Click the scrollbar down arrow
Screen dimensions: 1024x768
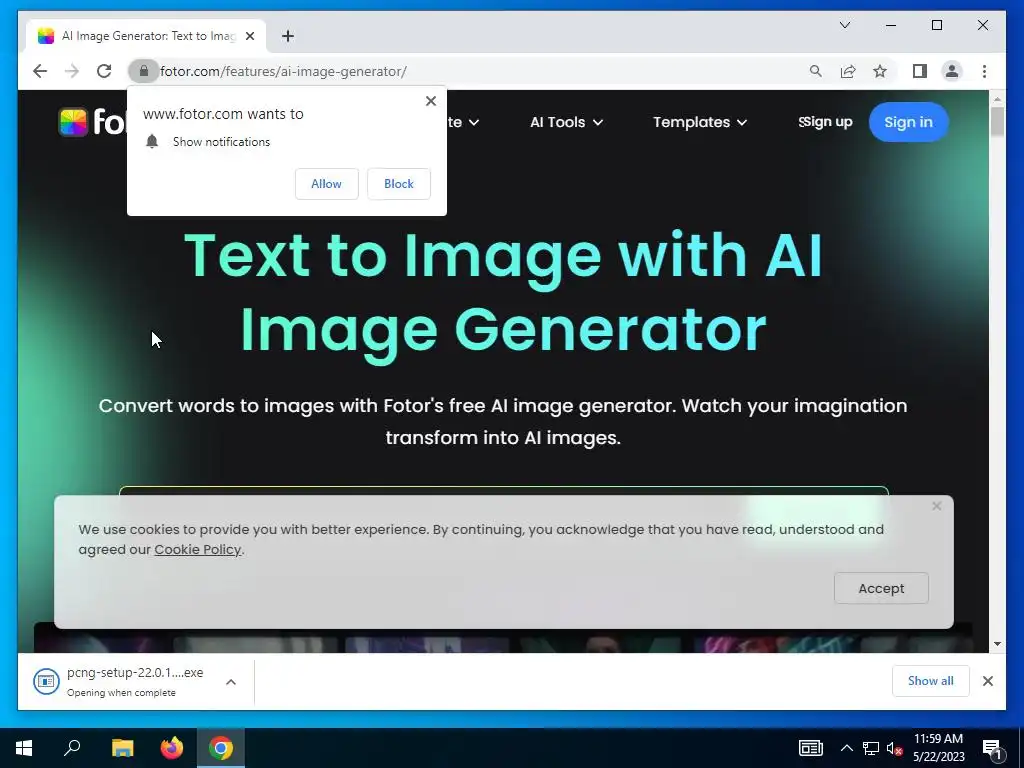click(x=997, y=644)
